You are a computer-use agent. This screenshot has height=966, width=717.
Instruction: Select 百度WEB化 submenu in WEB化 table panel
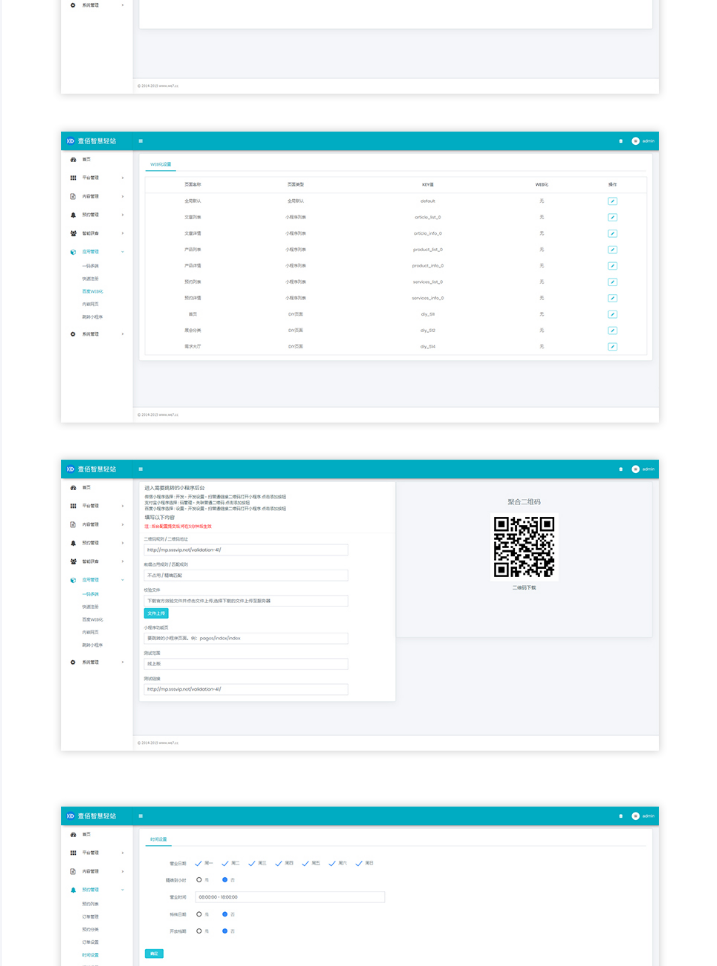pyautogui.click(x=92, y=291)
